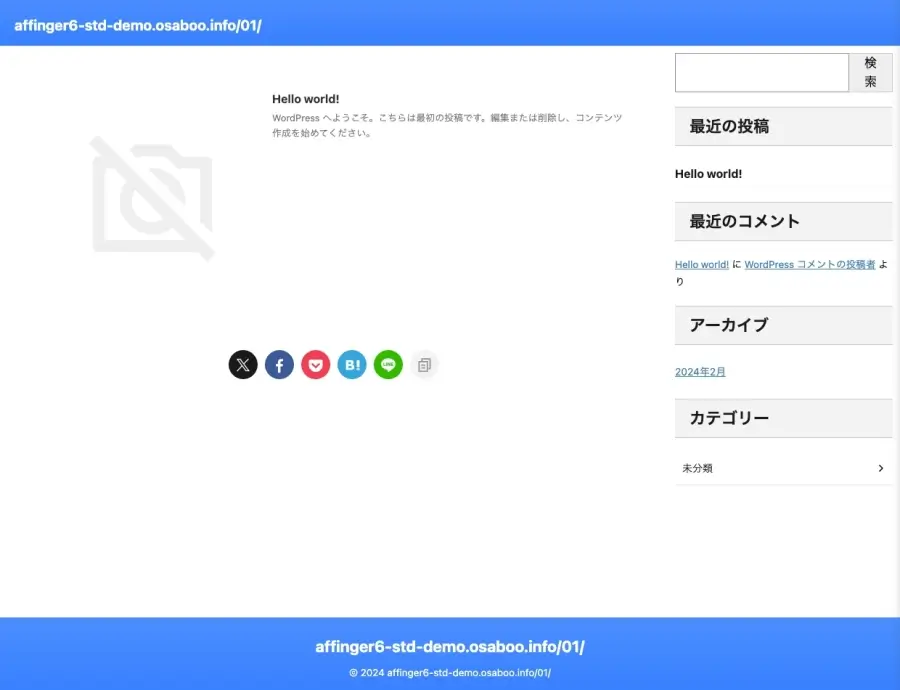This screenshot has height=690, width=900.
Task: Open the 2024年2月 archive link
Action: (x=701, y=371)
